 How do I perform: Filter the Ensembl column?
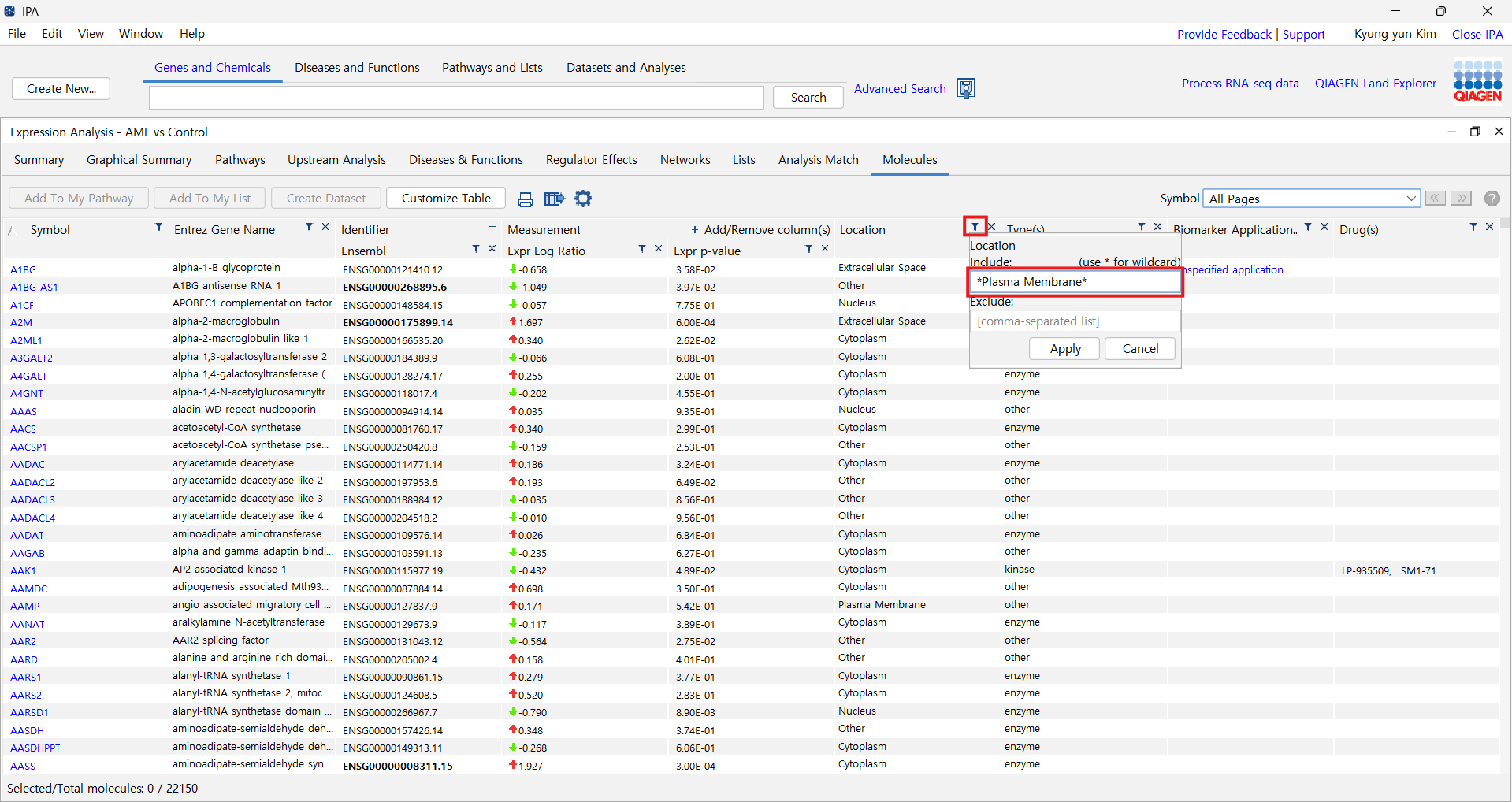(475, 248)
